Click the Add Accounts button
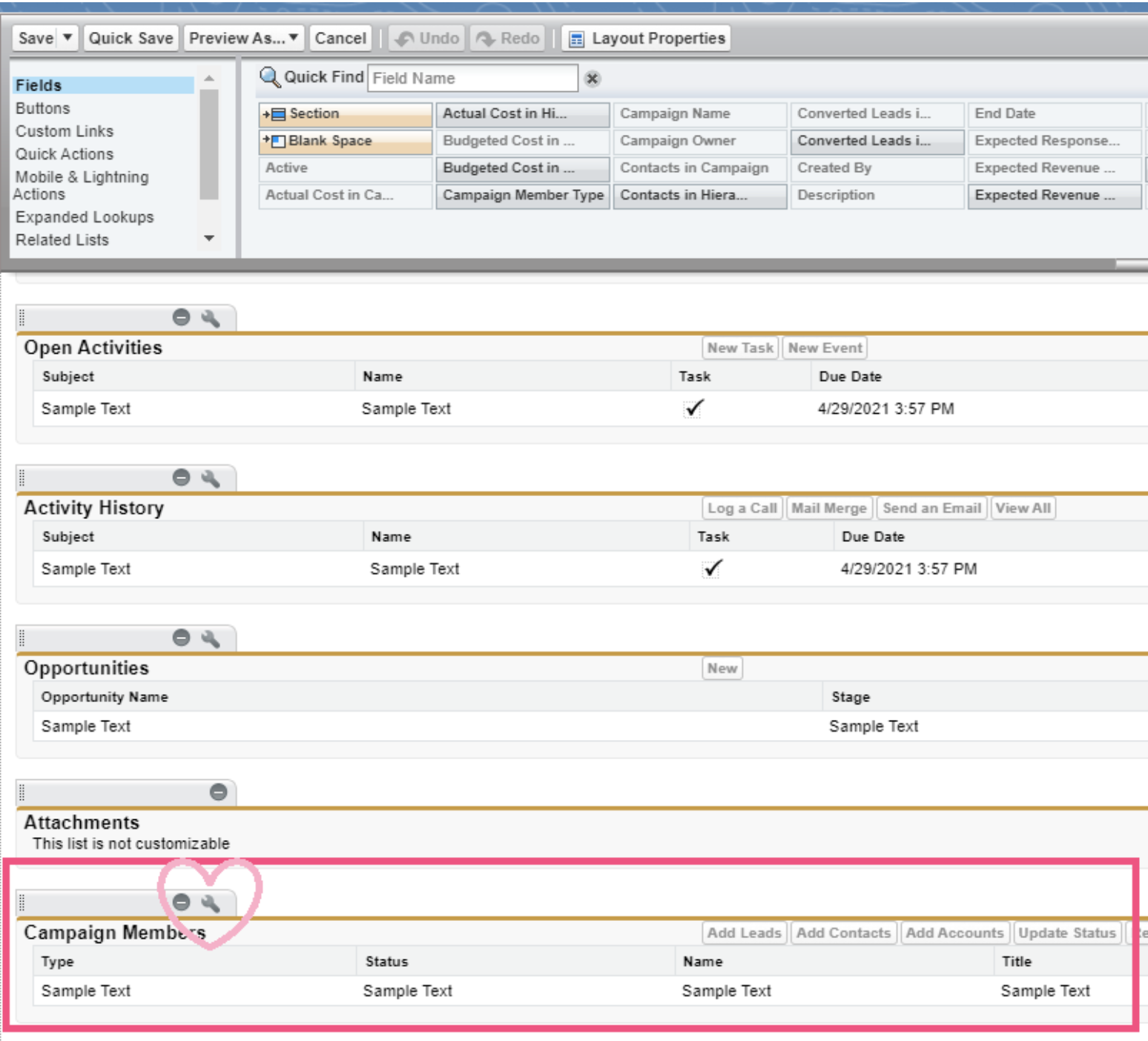 (x=954, y=933)
